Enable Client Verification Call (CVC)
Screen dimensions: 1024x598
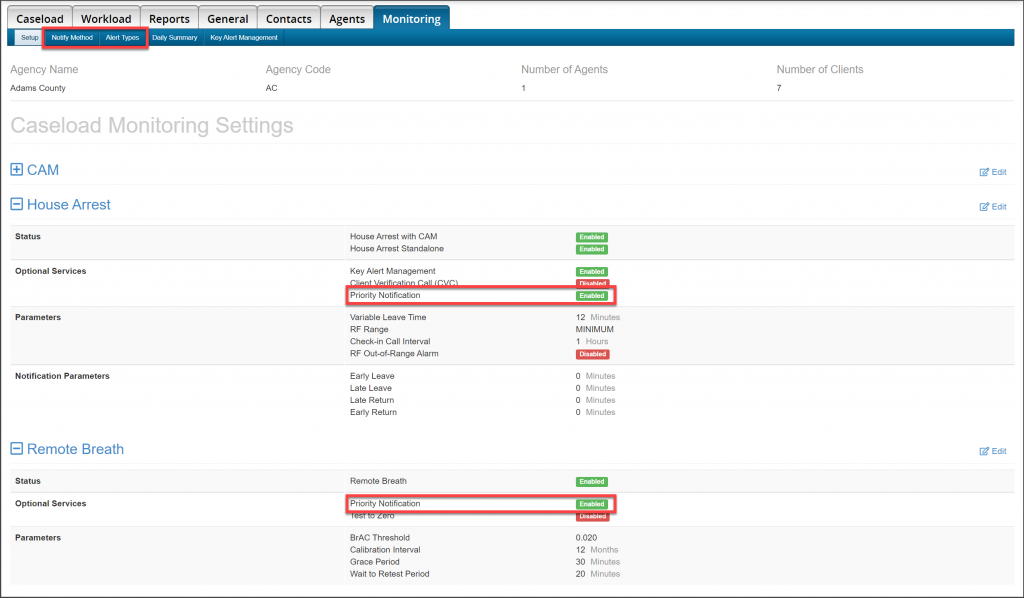point(592,284)
